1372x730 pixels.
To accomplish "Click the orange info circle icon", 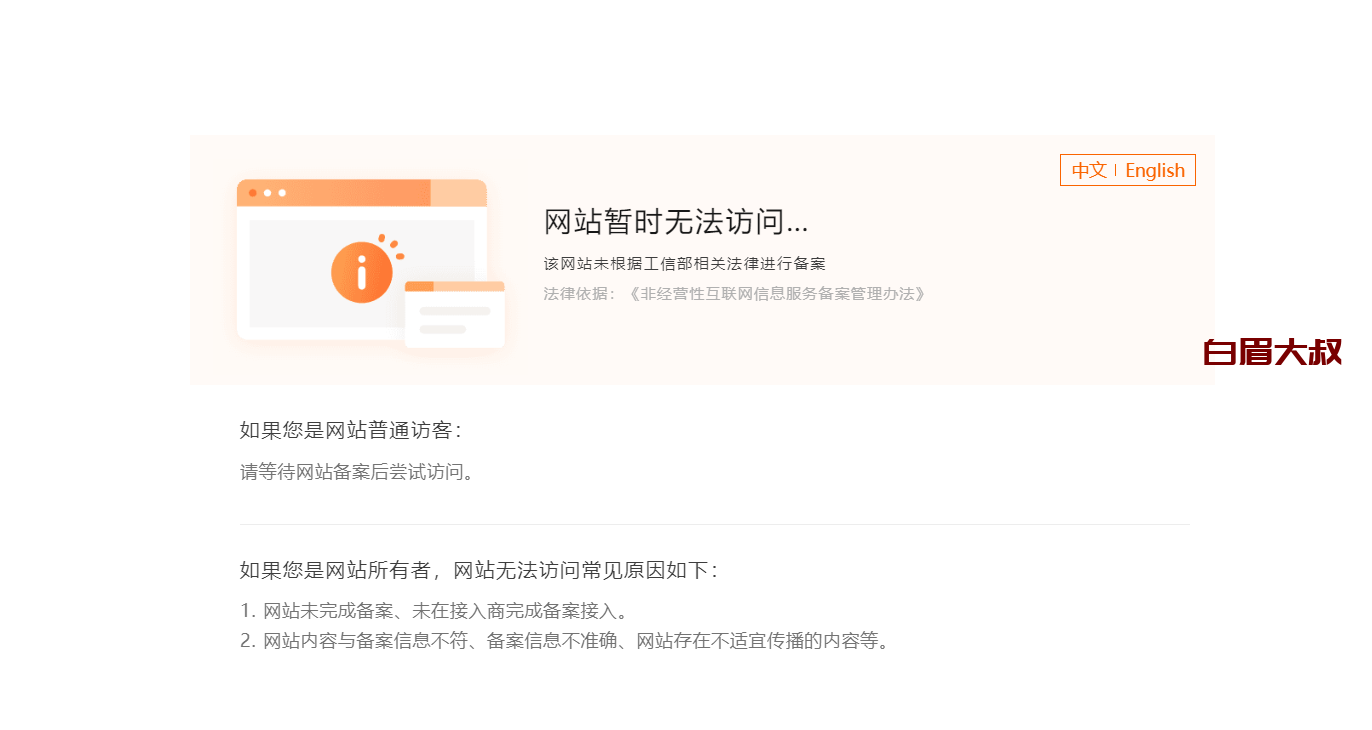I will point(362,271).
